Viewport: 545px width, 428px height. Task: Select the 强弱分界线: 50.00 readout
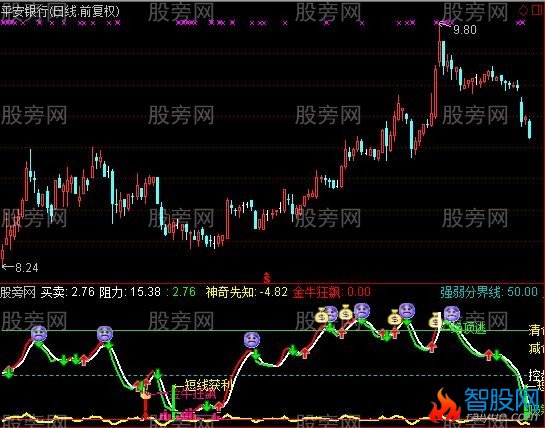click(489, 292)
